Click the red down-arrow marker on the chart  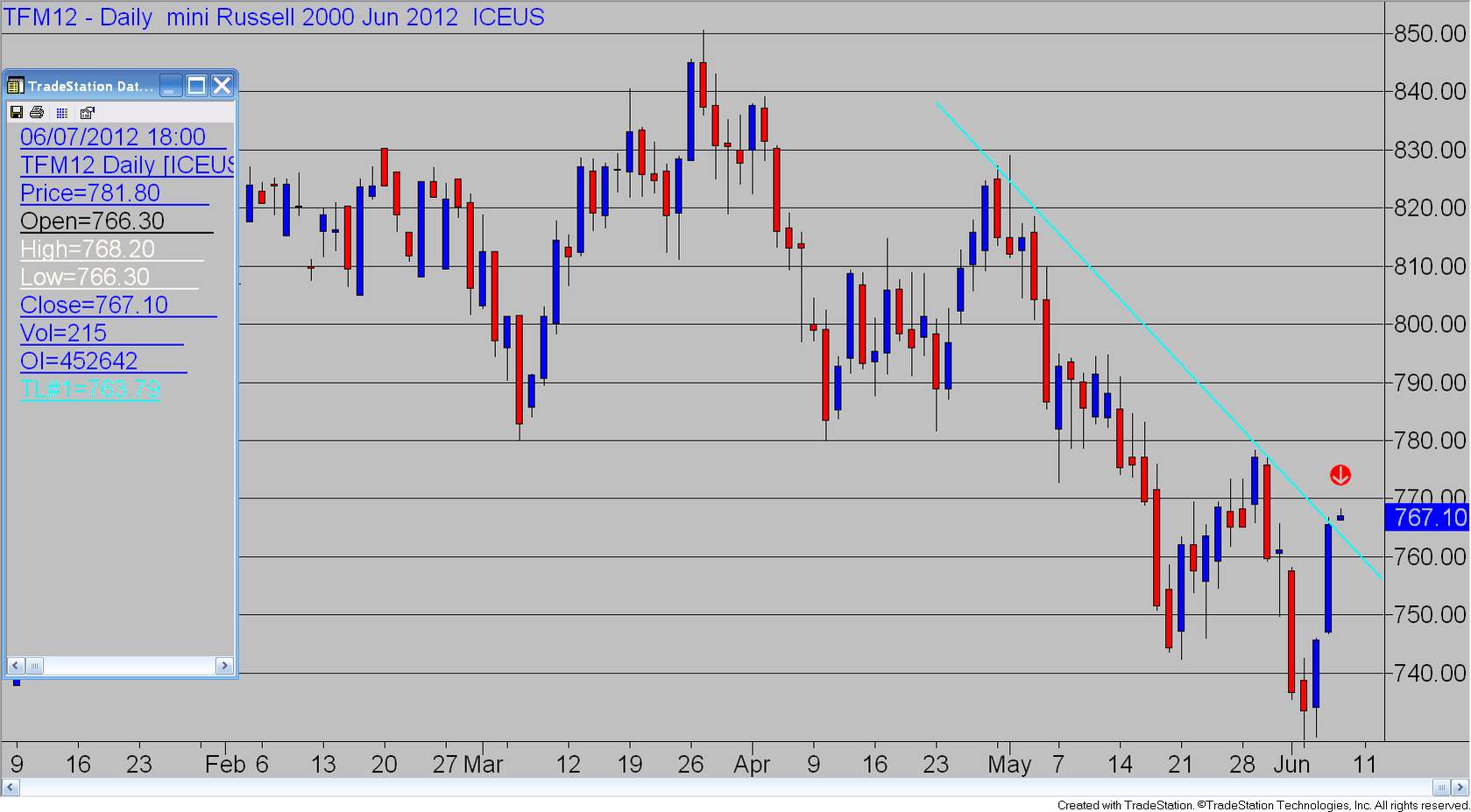[x=1340, y=476]
